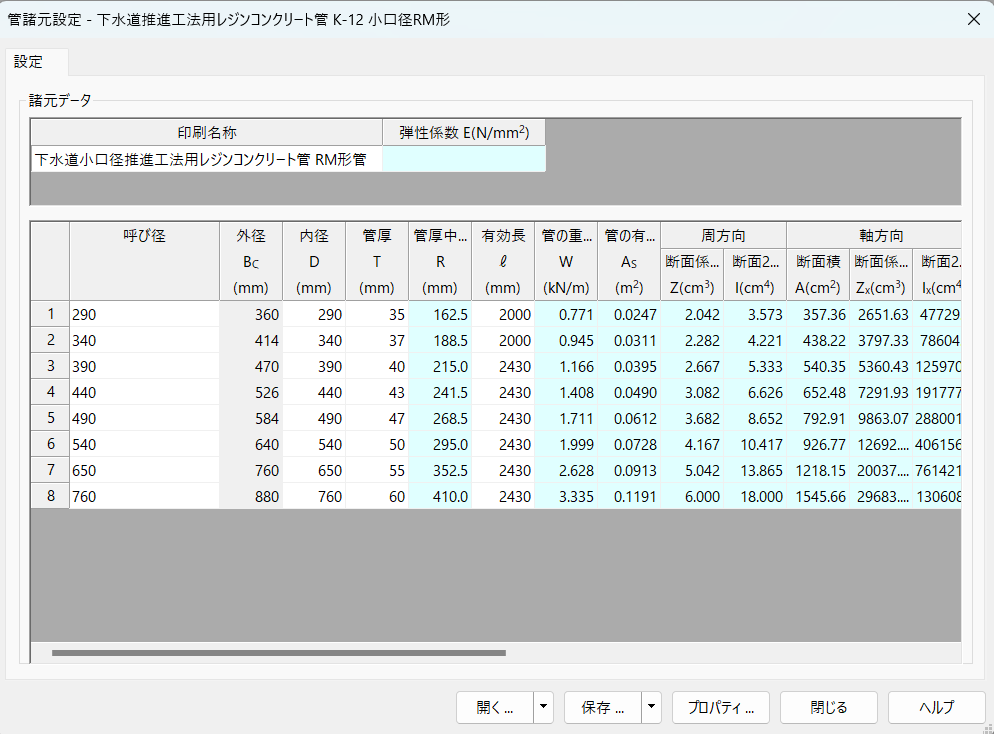Click the 管厚 cell with value 47
This screenshot has height=734, width=994.
(x=377, y=418)
